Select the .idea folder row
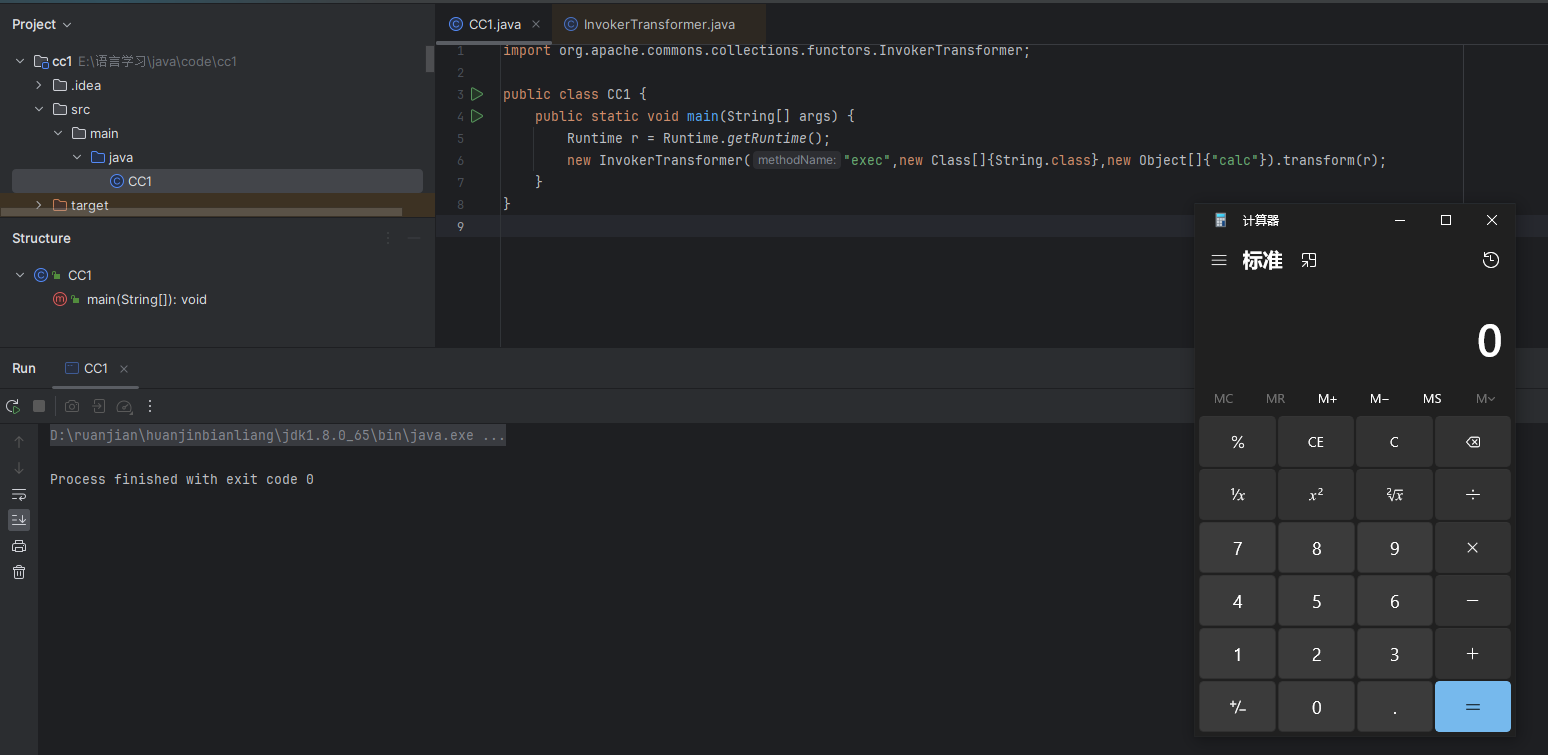The width and height of the screenshot is (1548, 755). tap(217, 85)
